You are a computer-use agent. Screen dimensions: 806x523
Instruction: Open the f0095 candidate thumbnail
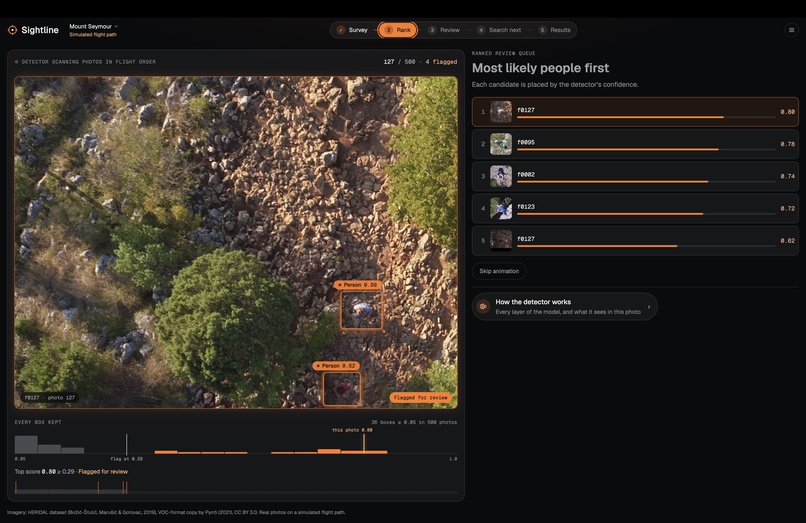point(501,144)
